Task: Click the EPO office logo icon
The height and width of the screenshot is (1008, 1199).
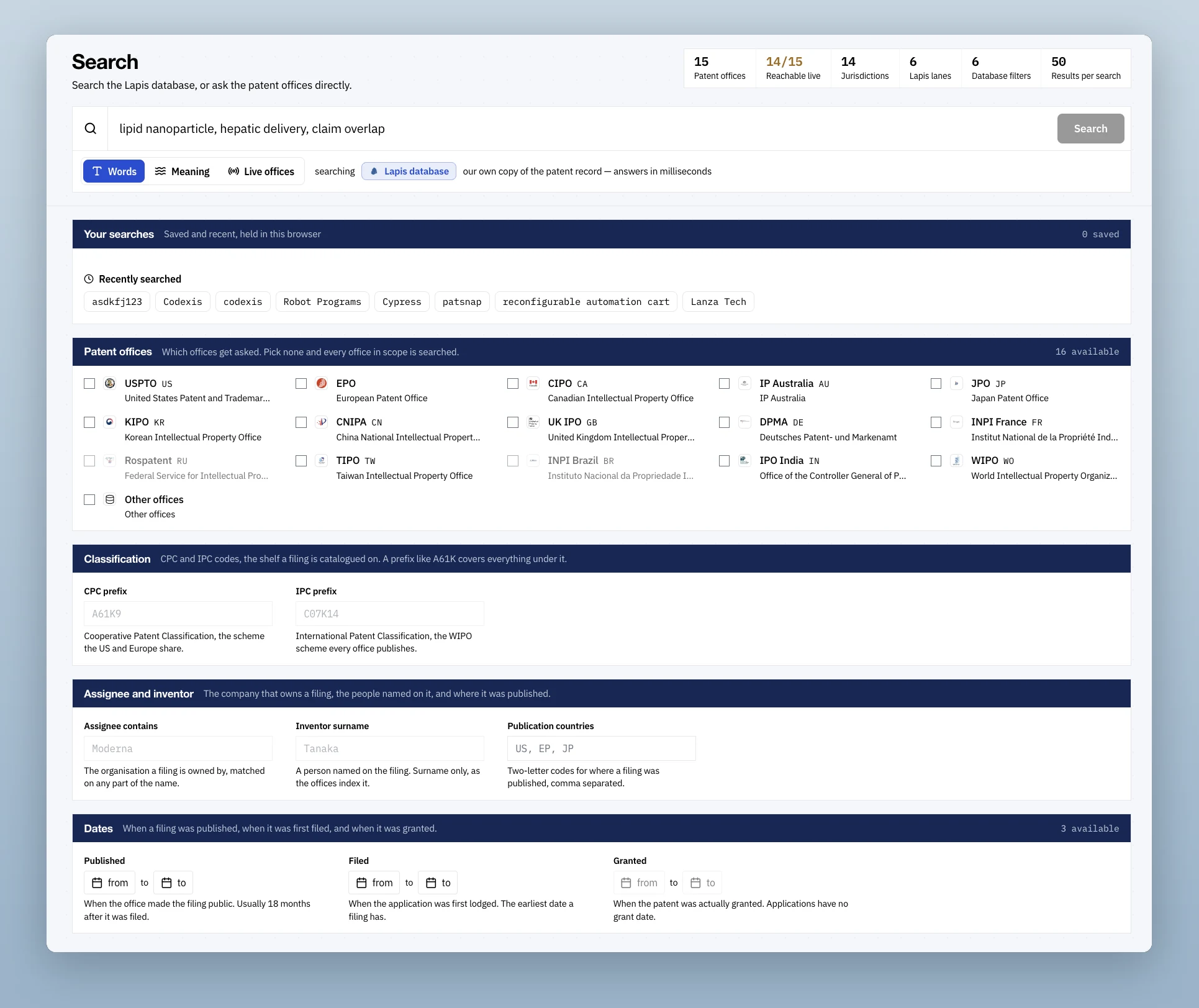Action: click(322, 383)
